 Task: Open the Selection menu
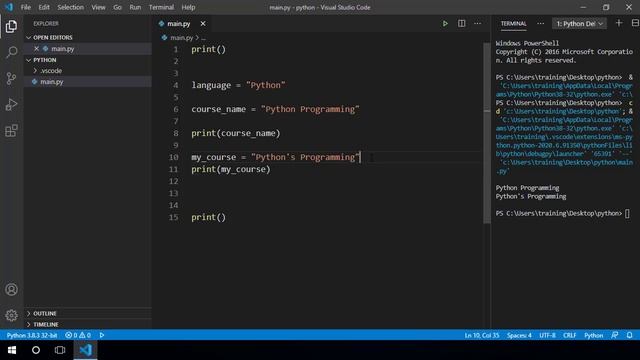coord(70,7)
